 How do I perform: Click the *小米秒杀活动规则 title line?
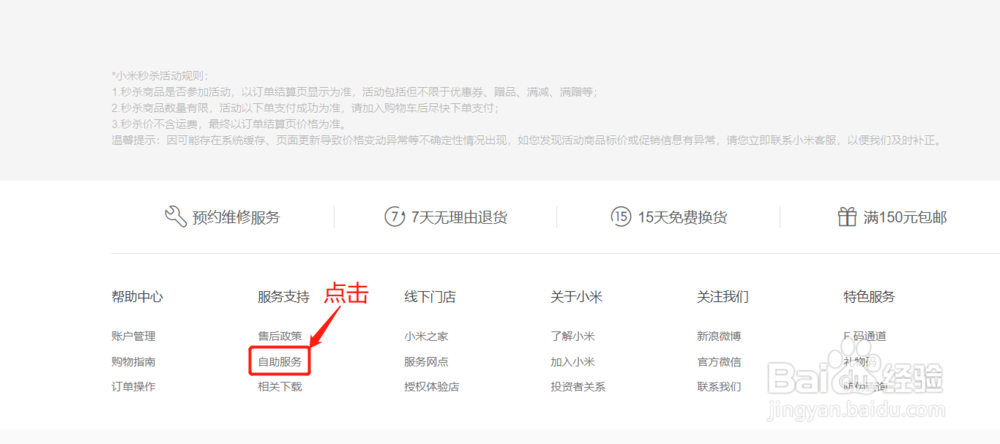click(160, 76)
